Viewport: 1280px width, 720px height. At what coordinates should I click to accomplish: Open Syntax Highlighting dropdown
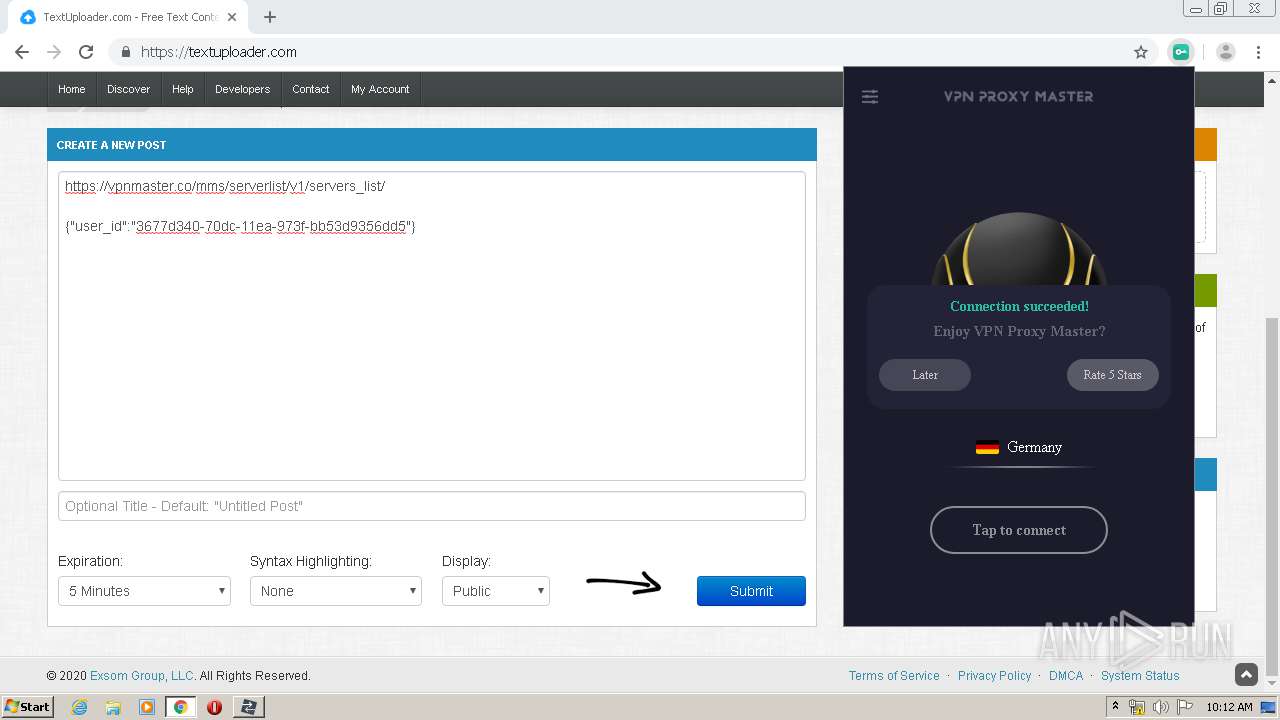click(336, 591)
